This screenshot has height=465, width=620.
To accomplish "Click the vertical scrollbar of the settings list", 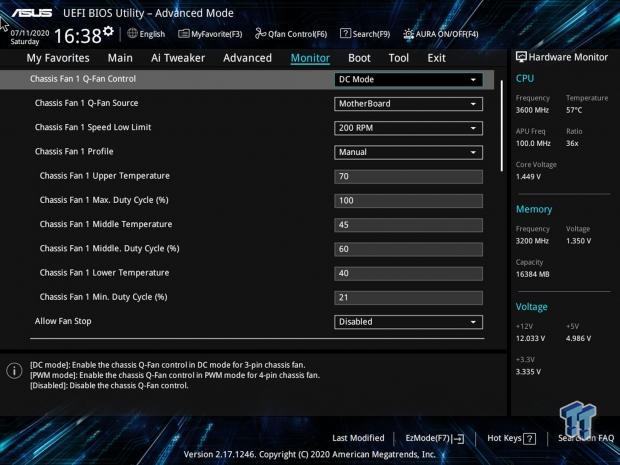I will 502,126.
